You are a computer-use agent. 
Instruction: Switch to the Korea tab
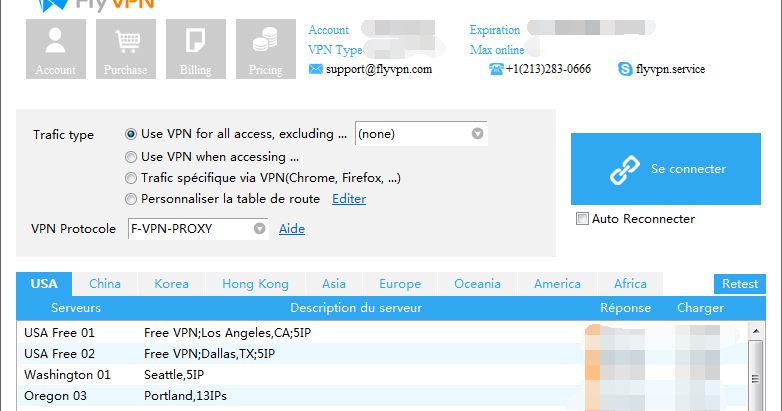pyautogui.click(x=171, y=284)
